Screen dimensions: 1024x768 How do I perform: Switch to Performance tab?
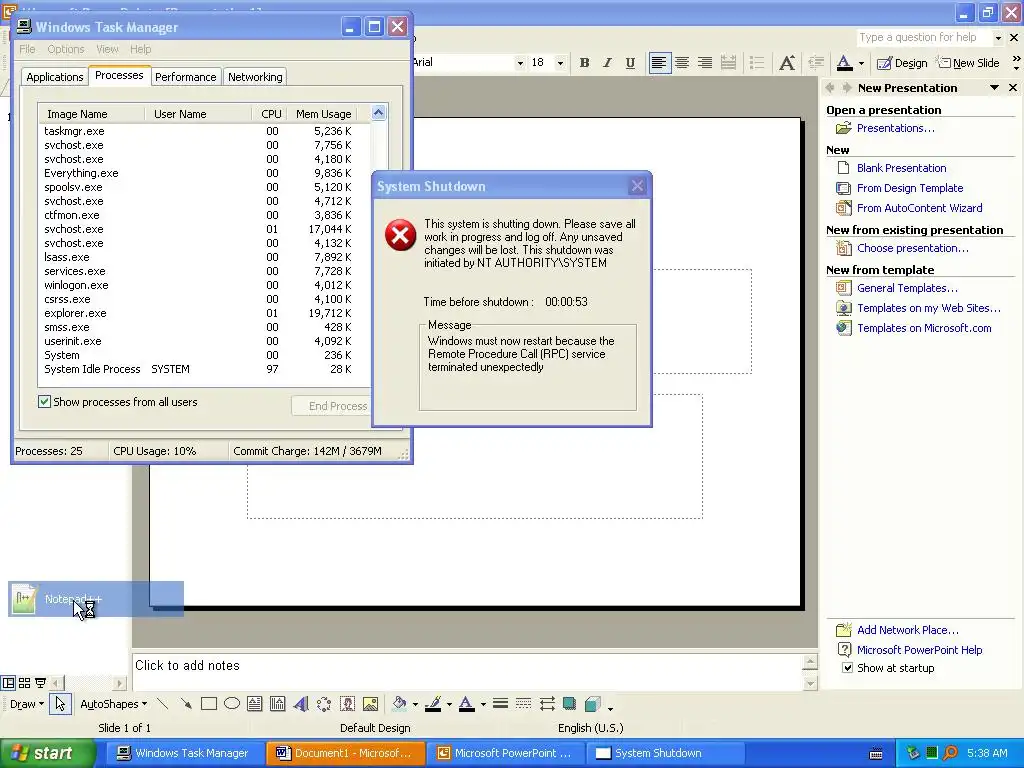(185, 76)
